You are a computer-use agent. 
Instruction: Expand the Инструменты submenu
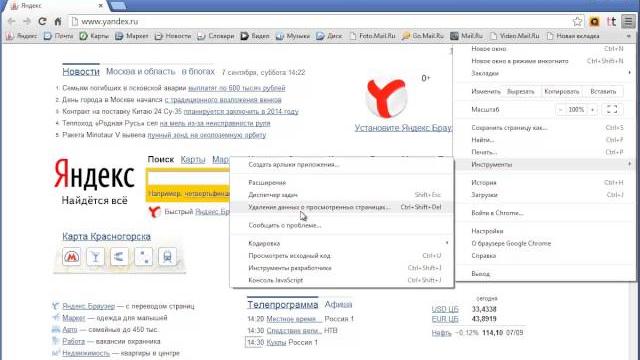coord(546,164)
